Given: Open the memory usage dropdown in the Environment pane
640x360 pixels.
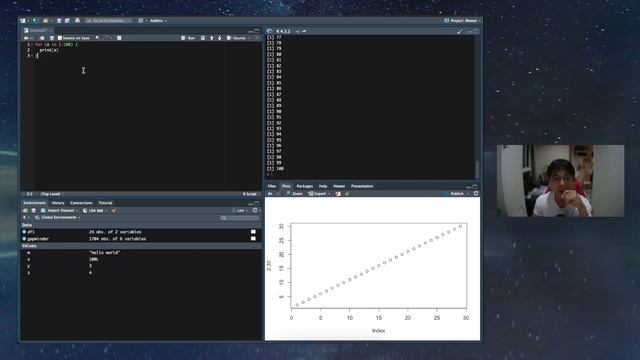Looking at the screenshot, I should tap(95, 211).
